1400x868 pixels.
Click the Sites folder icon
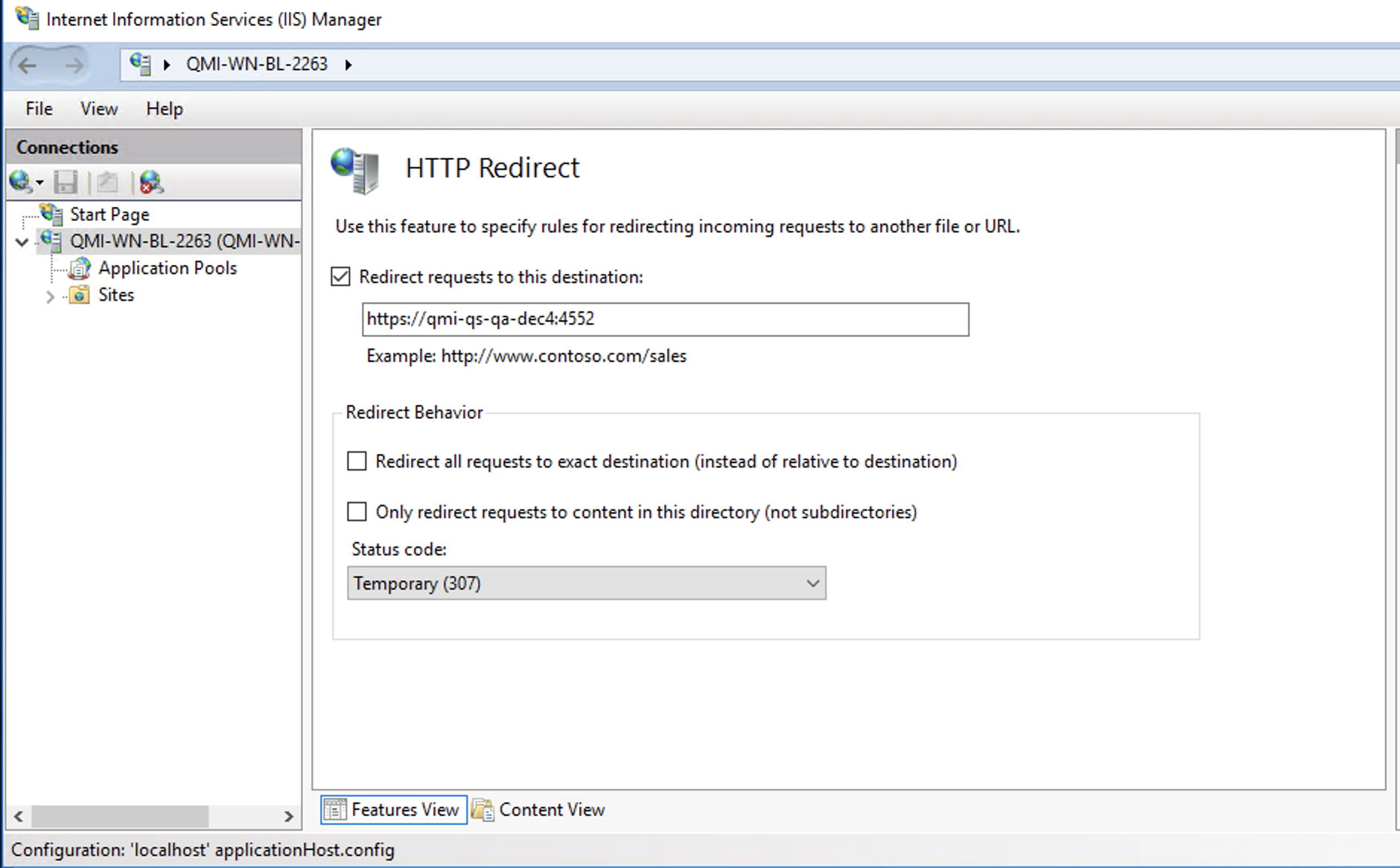pyautogui.click(x=79, y=295)
